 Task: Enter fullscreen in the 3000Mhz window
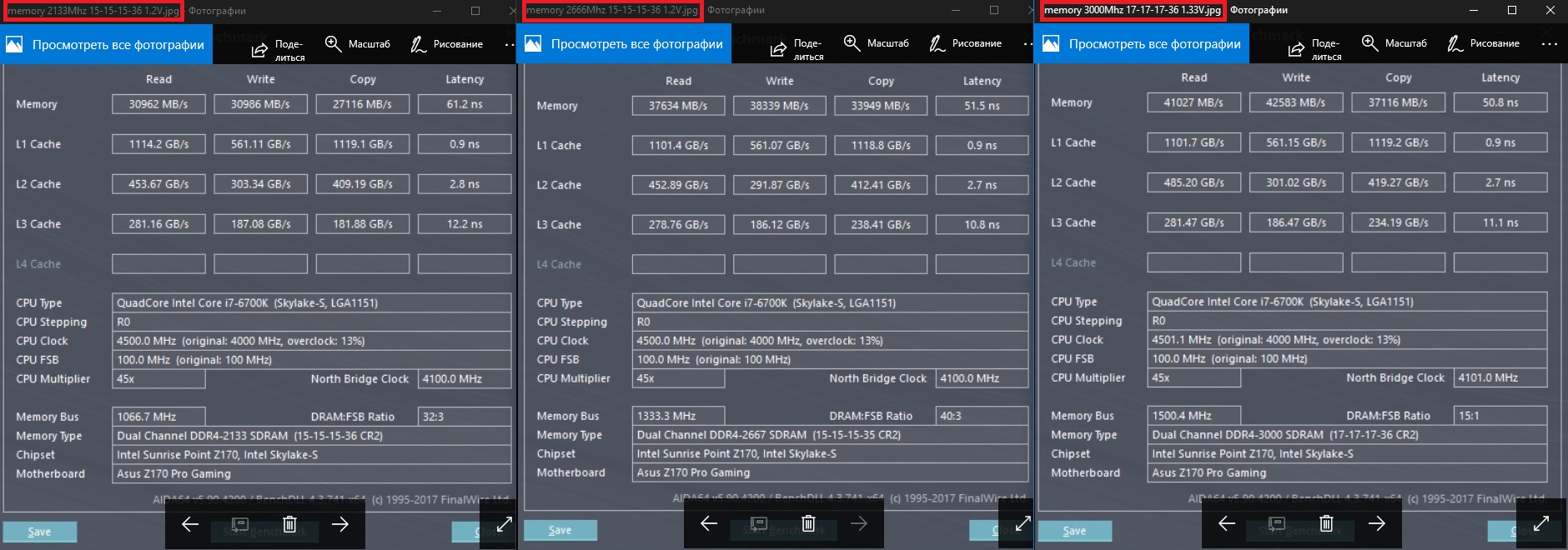[1541, 523]
